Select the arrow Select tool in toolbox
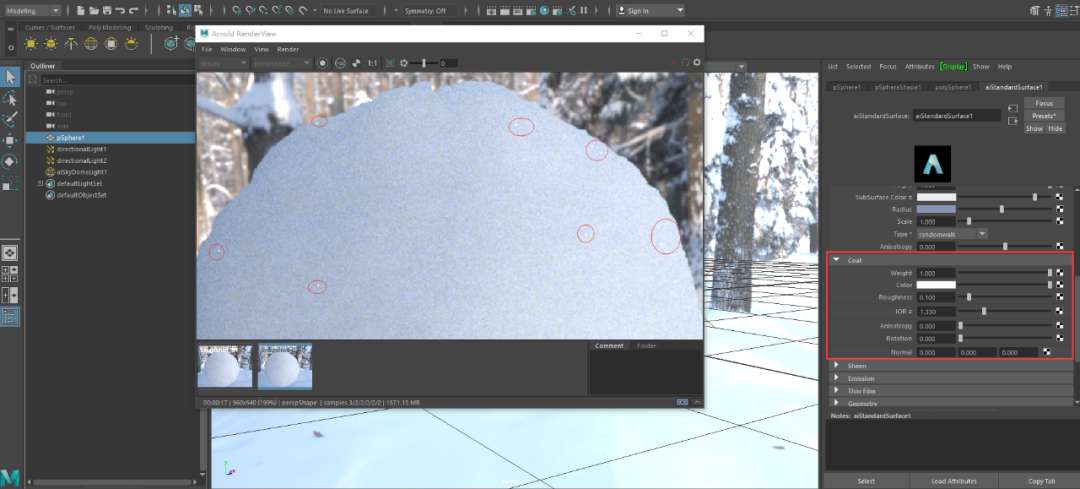 click(10, 77)
